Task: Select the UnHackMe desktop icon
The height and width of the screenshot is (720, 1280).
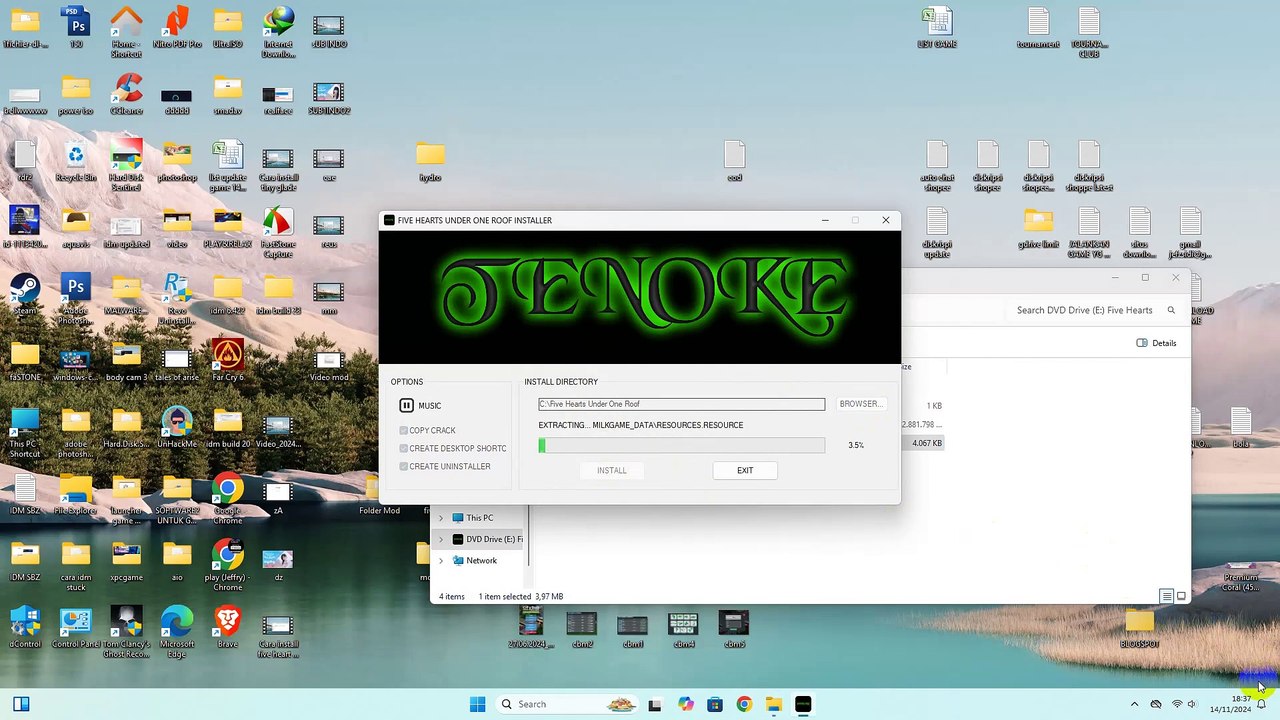Action: tap(177, 428)
